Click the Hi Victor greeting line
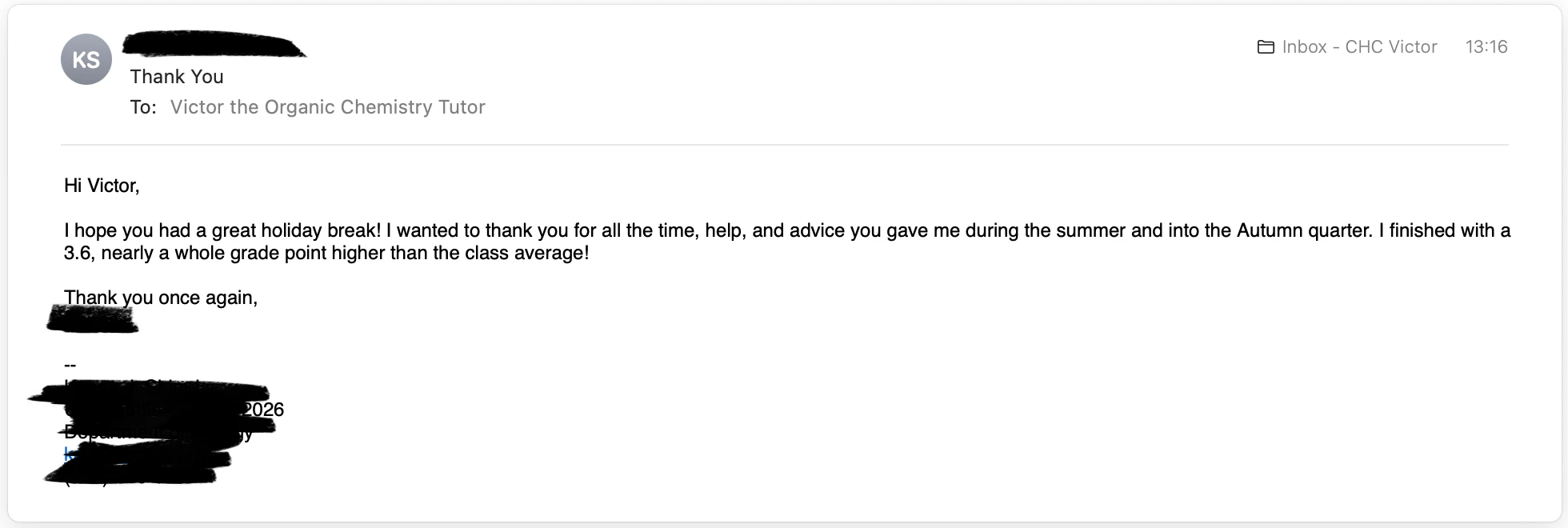Viewport: 1568px width, 528px height. tap(102, 186)
